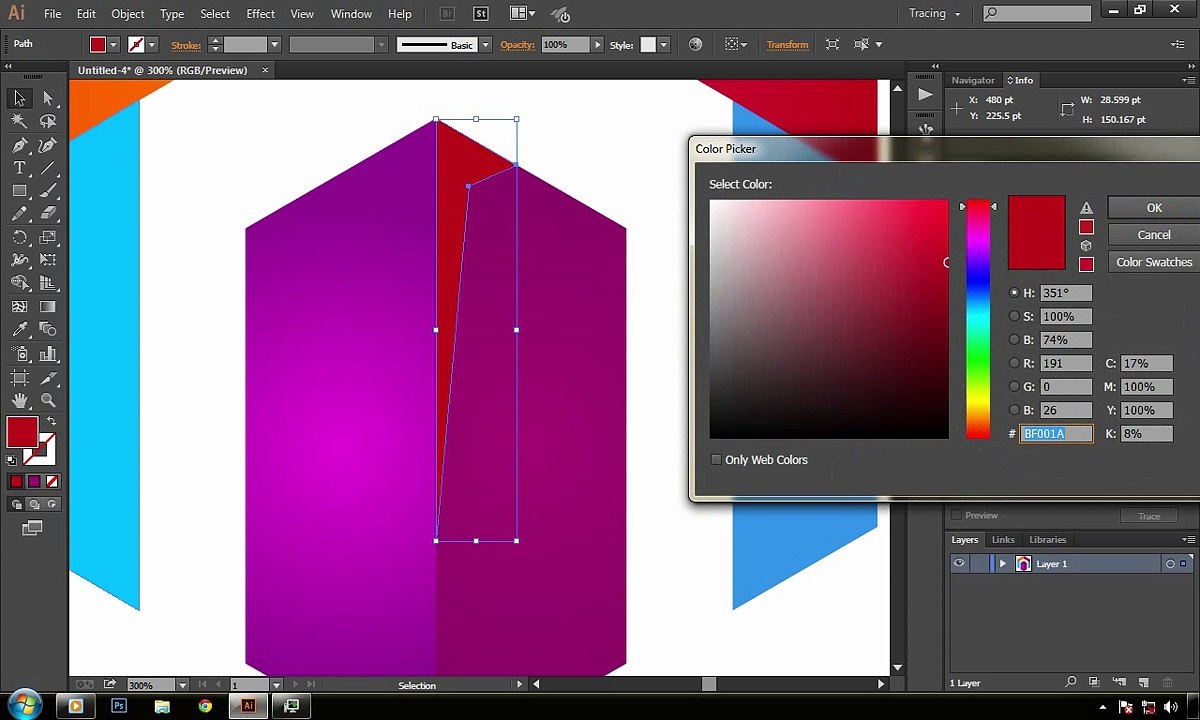This screenshot has height=720, width=1200.
Task: Click the swap fill and stroke arrows
Action: coord(51,423)
